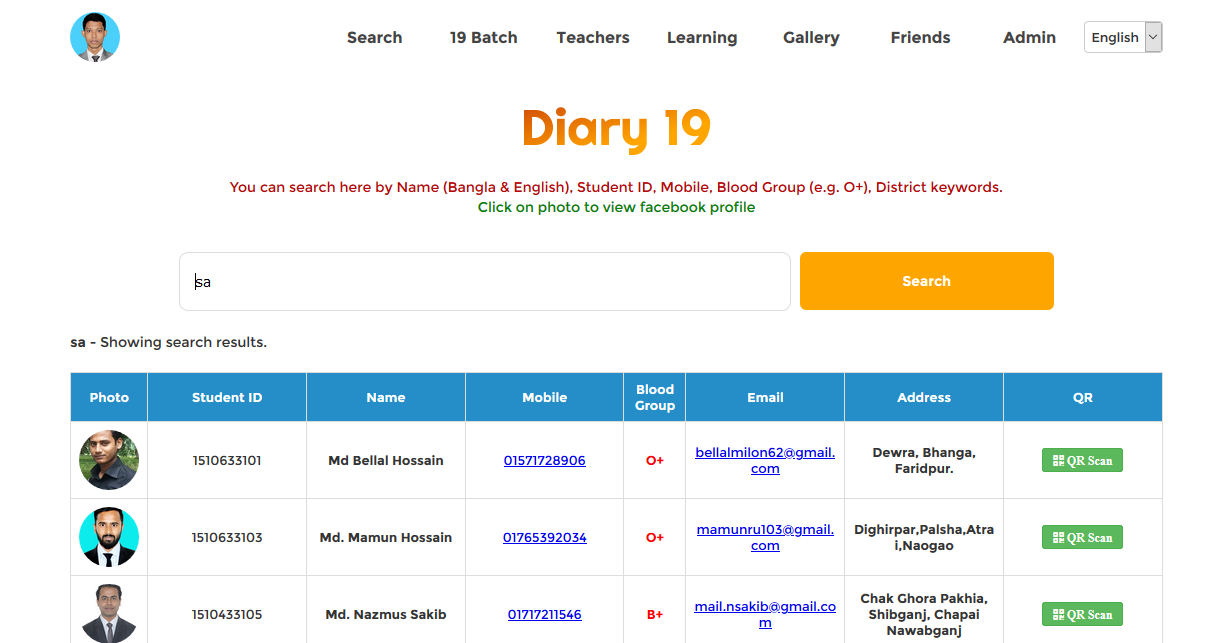The image size is (1218, 643).
Task: Open the Gallery page
Action: pyautogui.click(x=811, y=38)
